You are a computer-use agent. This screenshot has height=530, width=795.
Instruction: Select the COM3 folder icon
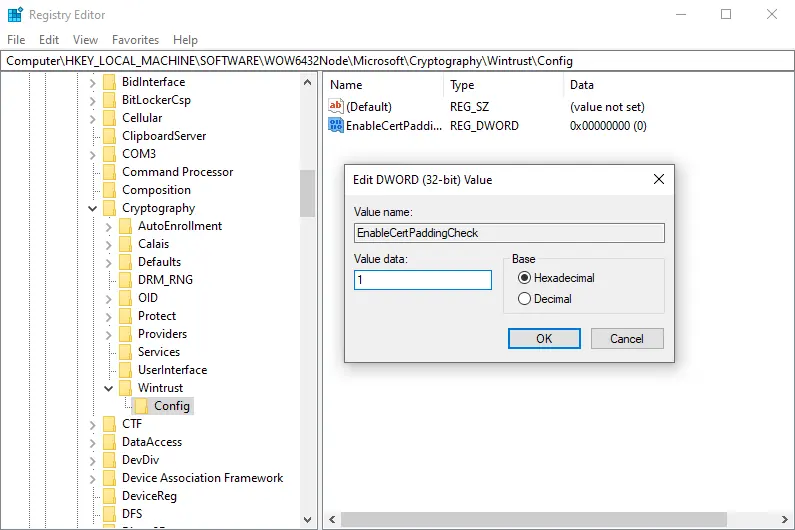click(109, 154)
